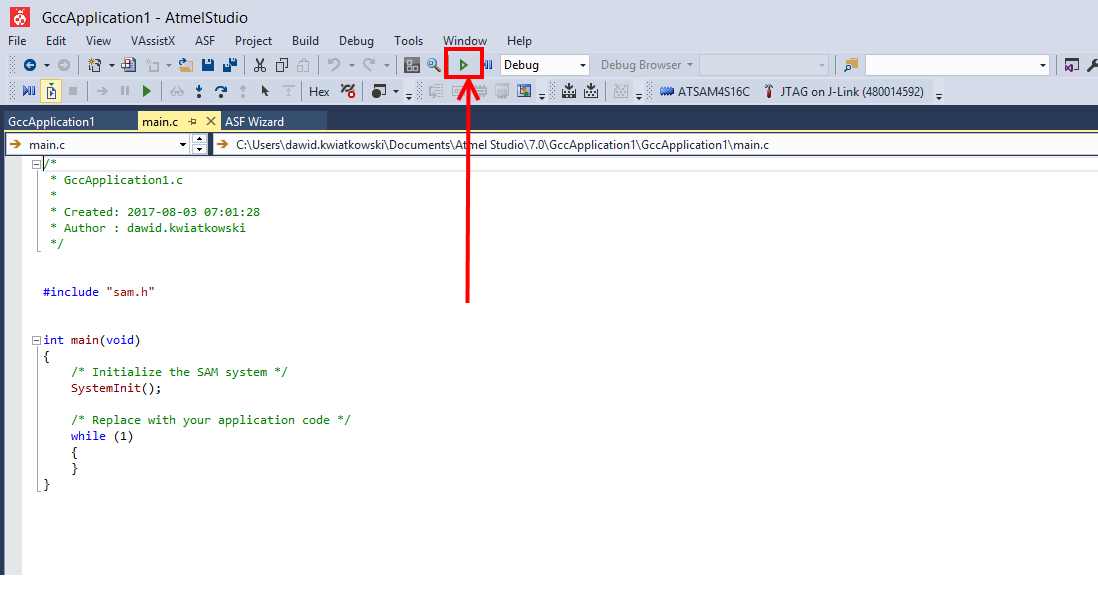
Task: Open the ATSAM4S16C device settings
Action: point(705,92)
